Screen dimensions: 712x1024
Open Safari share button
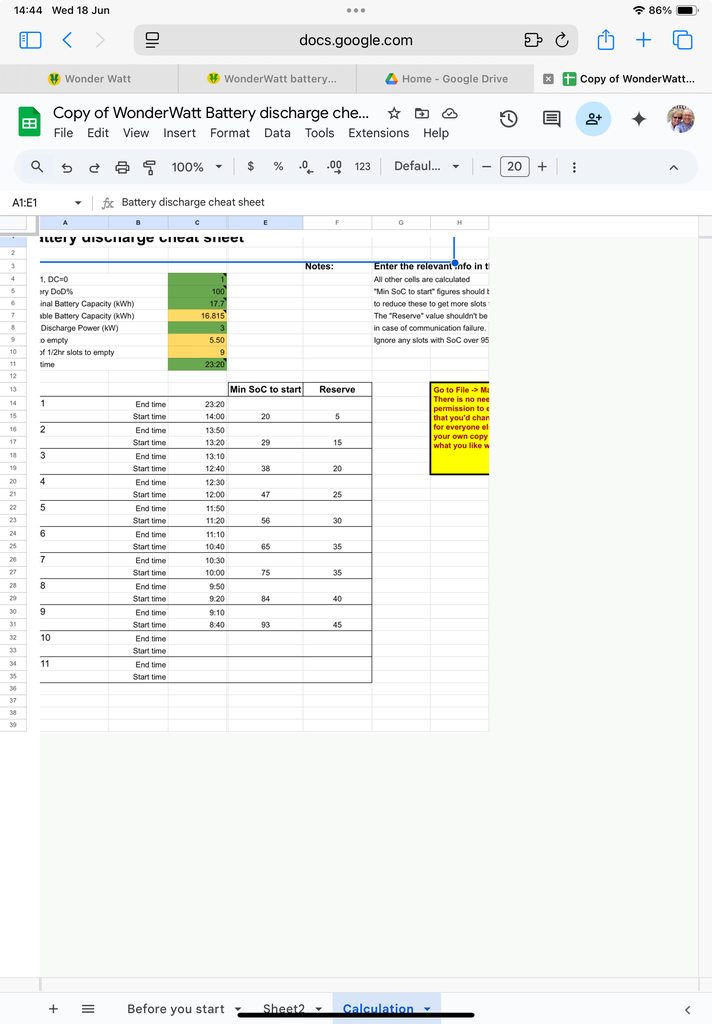[x=605, y=40]
